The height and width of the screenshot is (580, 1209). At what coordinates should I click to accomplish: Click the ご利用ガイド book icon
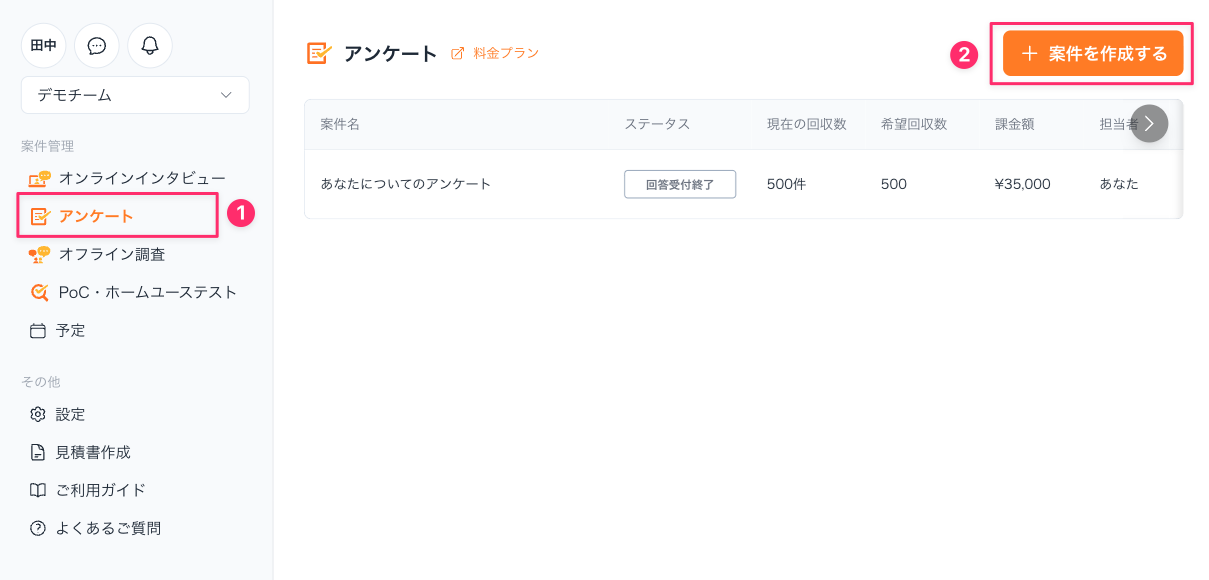(x=38, y=490)
